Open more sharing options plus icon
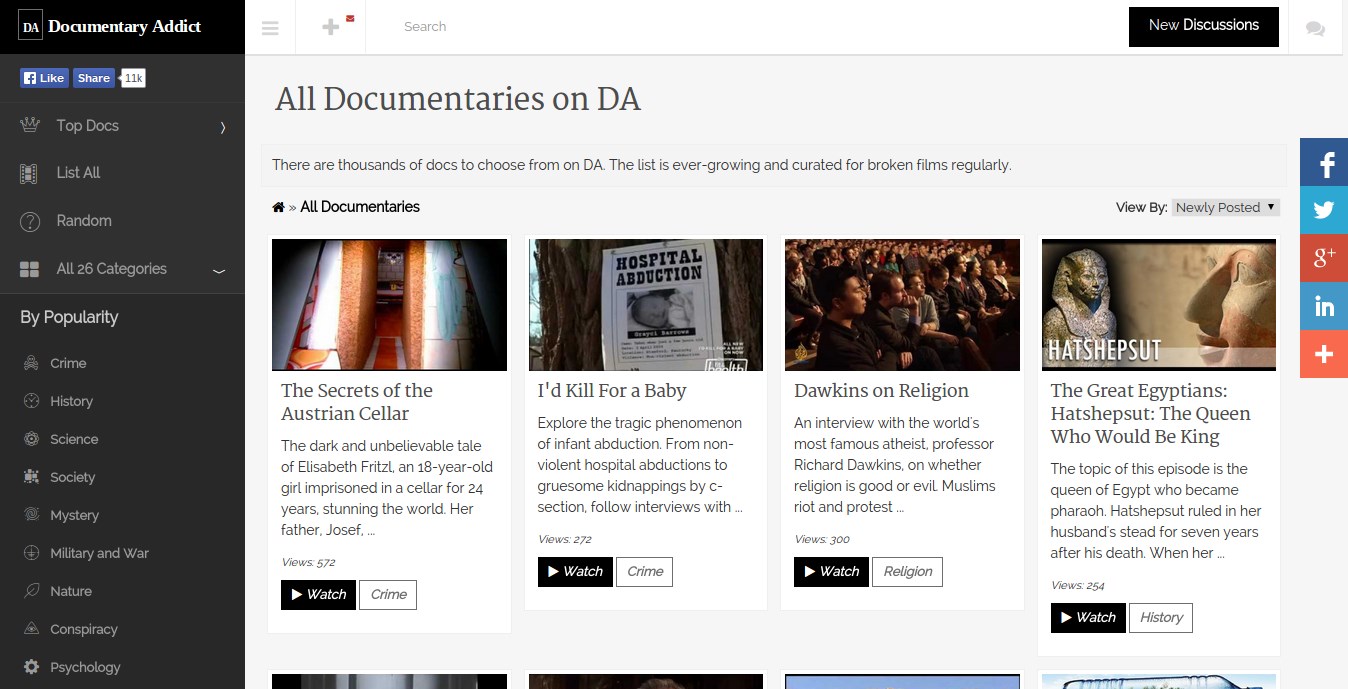 pos(1324,354)
